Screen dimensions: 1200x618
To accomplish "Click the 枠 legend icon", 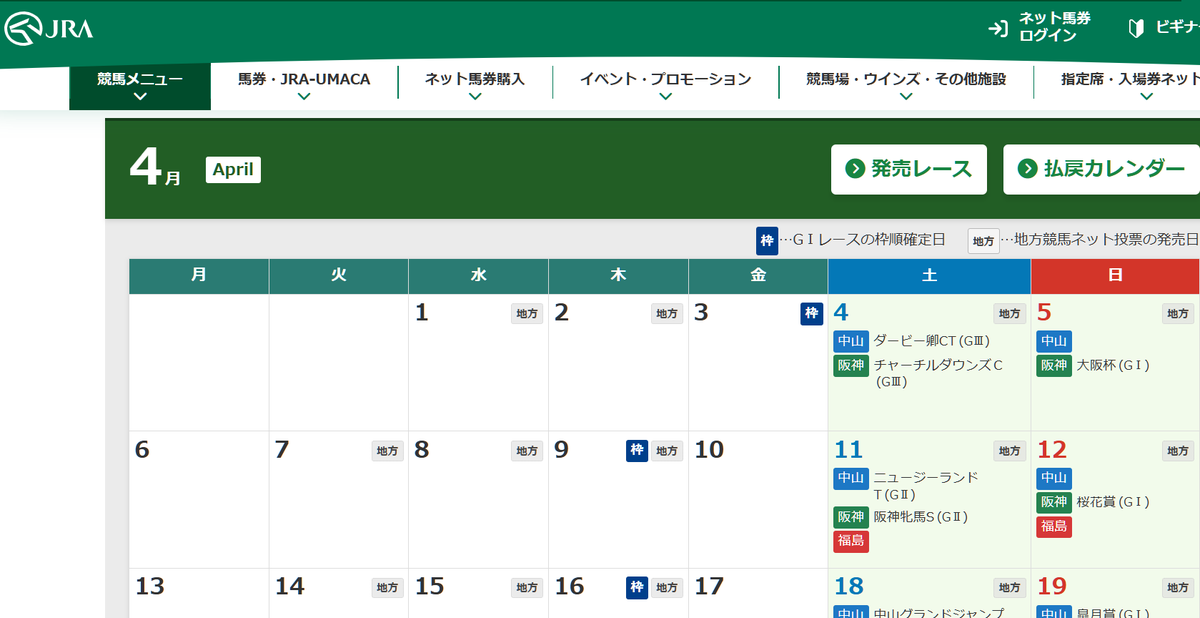I will [x=767, y=240].
